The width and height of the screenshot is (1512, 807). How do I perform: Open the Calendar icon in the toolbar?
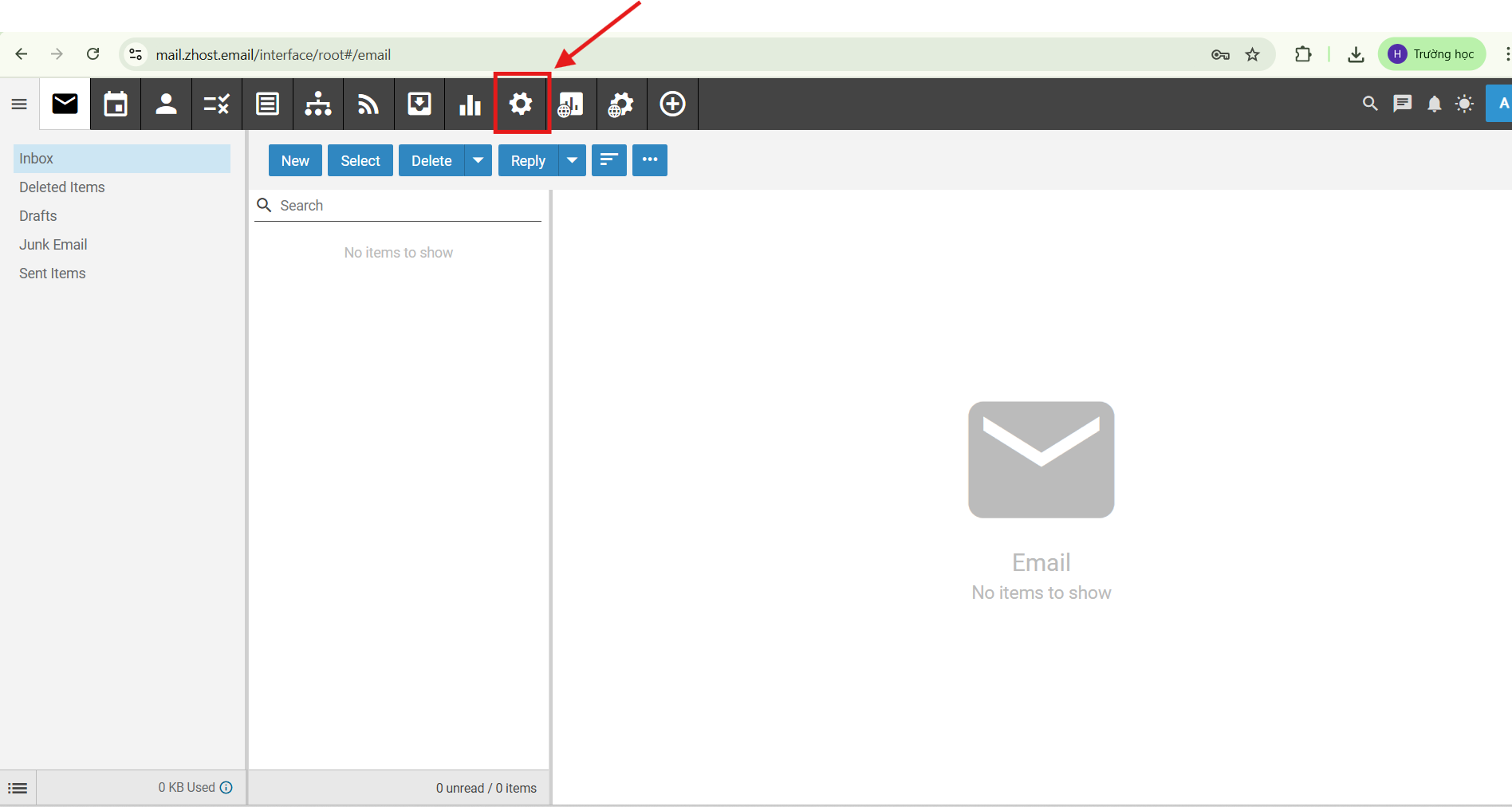(x=115, y=104)
